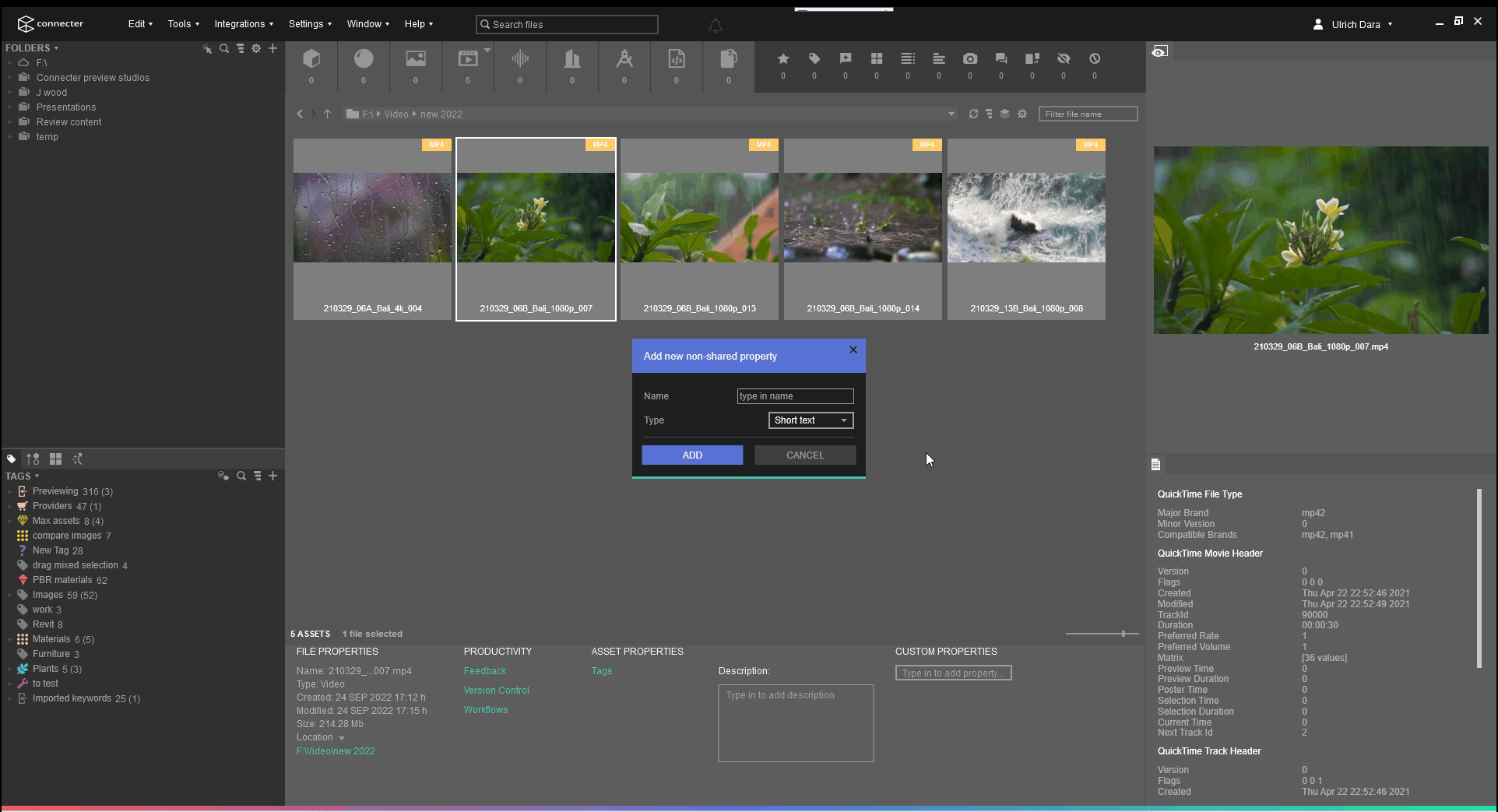Image resolution: width=1498 pixels, height=812 pixels.
Task: Switch to grid view in tags panel
Action: (55, 459)
